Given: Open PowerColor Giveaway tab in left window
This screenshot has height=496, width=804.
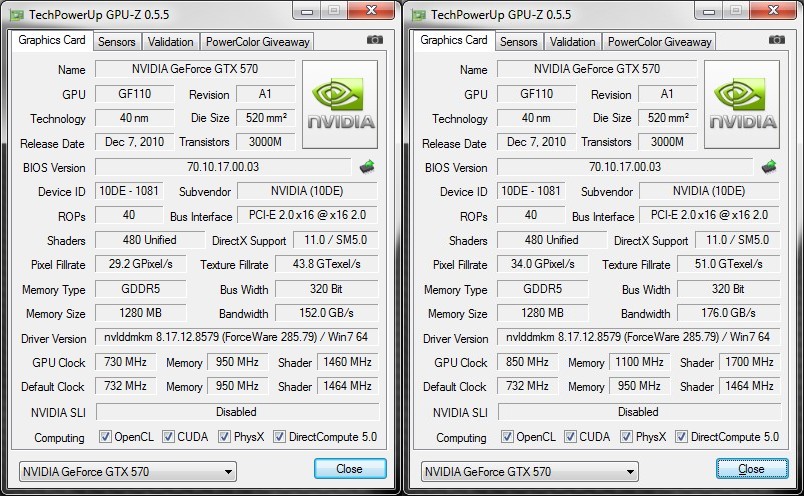Looking at the screenshot, I should pos(258,42).
